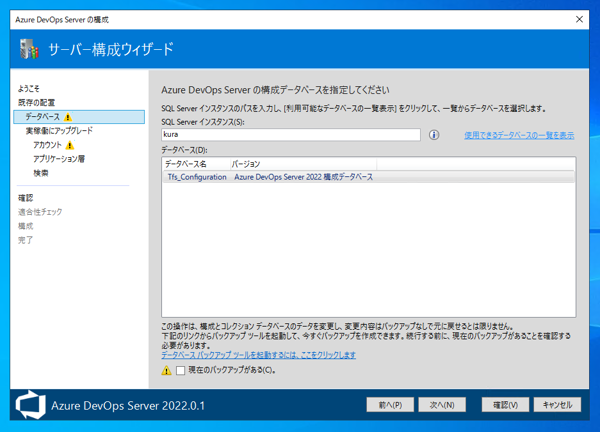Select アプリケーション層 in the sidebar
This screenshot has height=432, width=600.
click(x=59, y=159)
